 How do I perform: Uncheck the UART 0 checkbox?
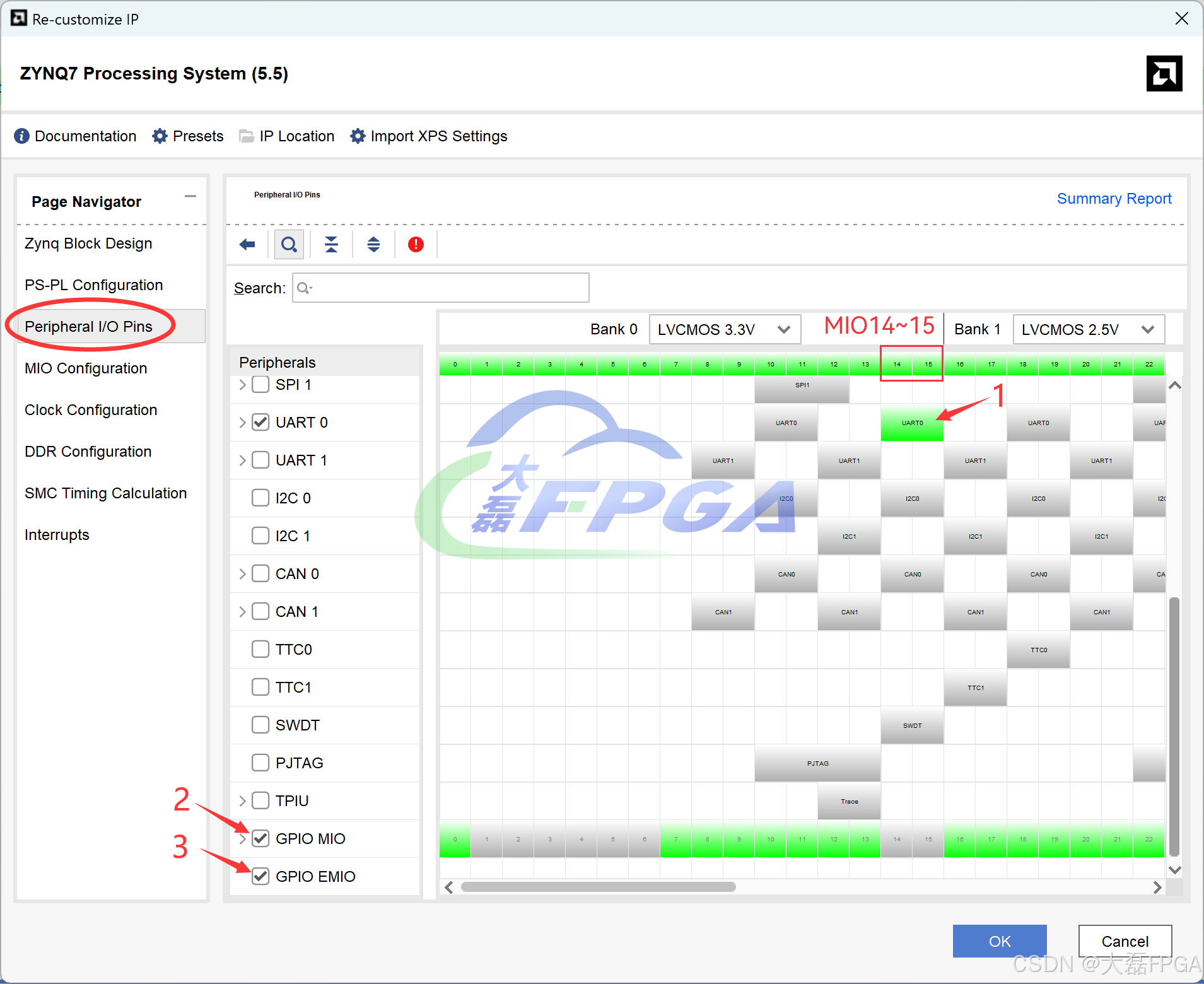click(x=260, y=422)
